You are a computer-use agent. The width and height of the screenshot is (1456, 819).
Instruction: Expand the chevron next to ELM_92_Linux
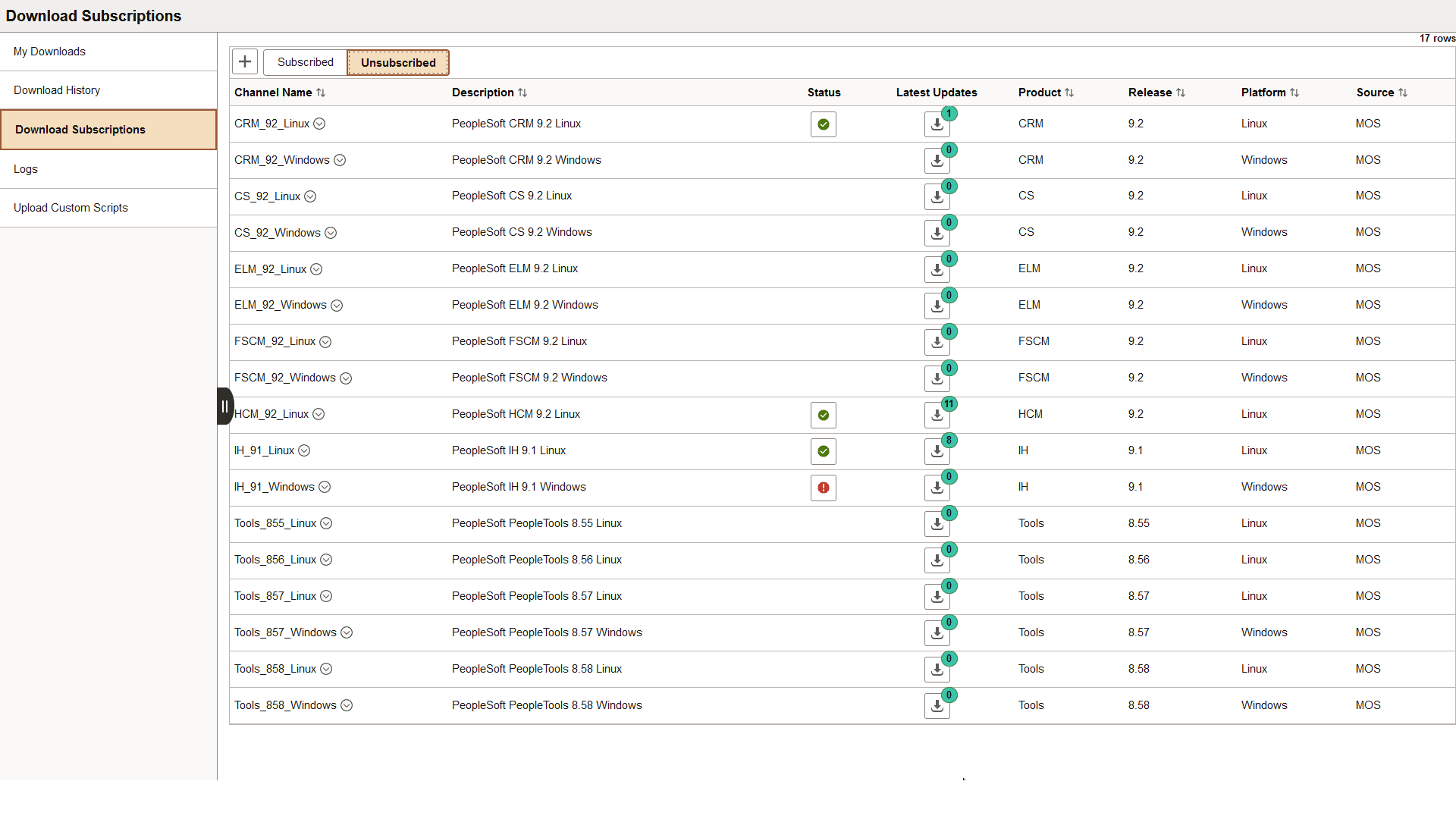point(317,269)
